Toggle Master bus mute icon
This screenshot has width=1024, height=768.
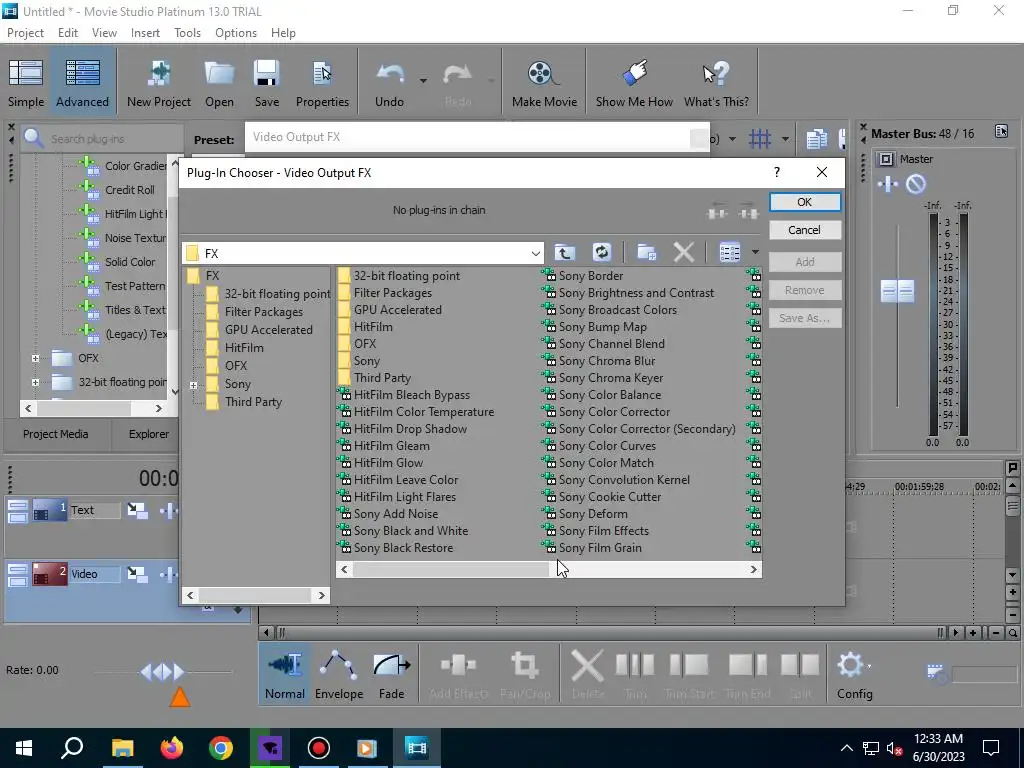(x=916, y=185)
